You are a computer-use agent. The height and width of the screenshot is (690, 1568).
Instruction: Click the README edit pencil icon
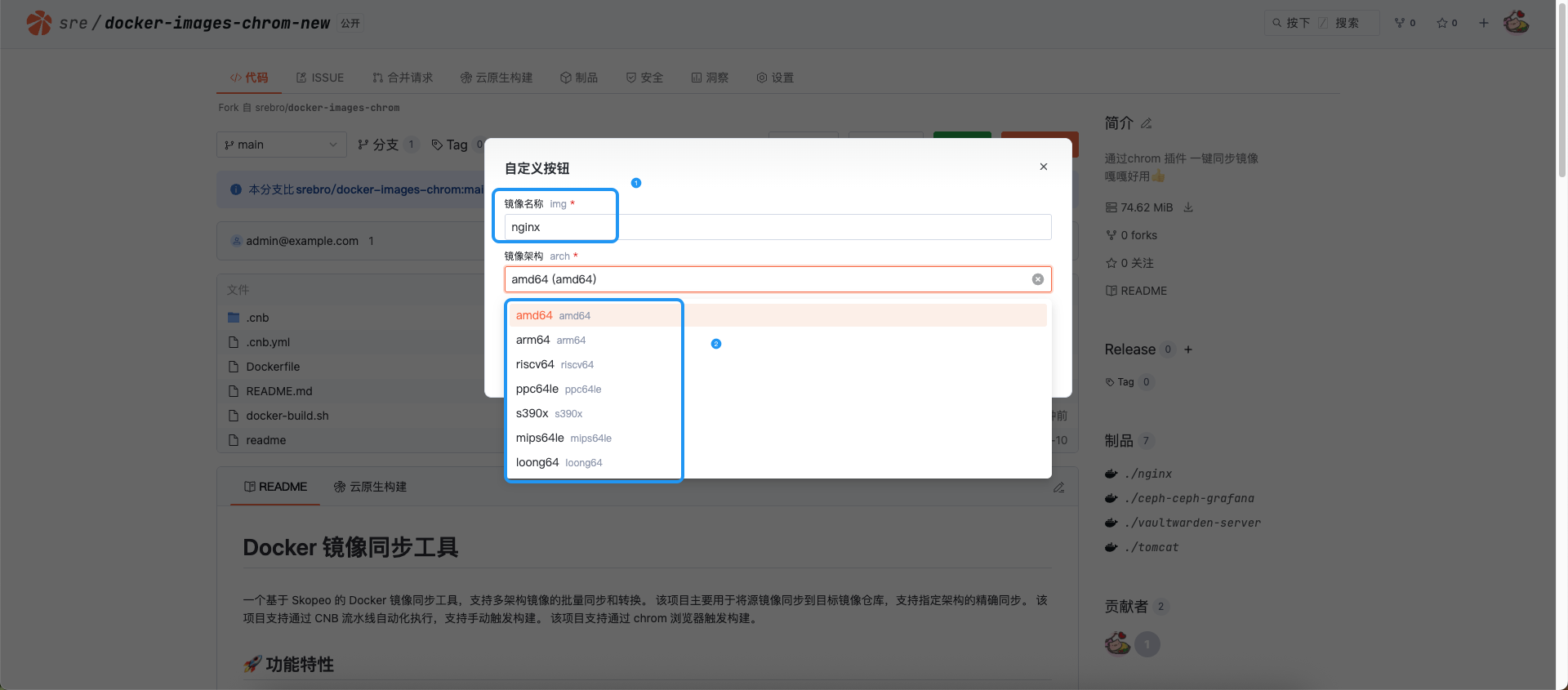[1058, 487]
